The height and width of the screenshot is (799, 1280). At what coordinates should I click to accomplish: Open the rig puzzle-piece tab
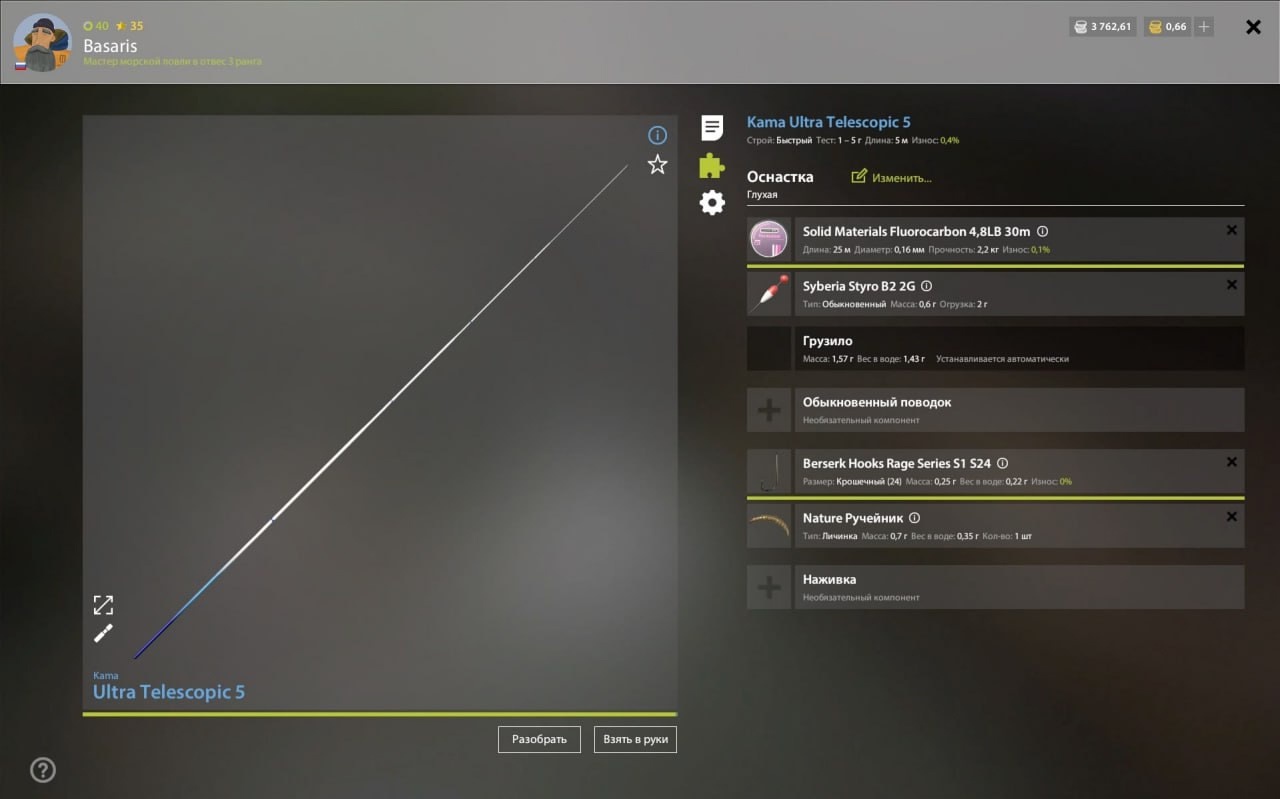point(711,165)
